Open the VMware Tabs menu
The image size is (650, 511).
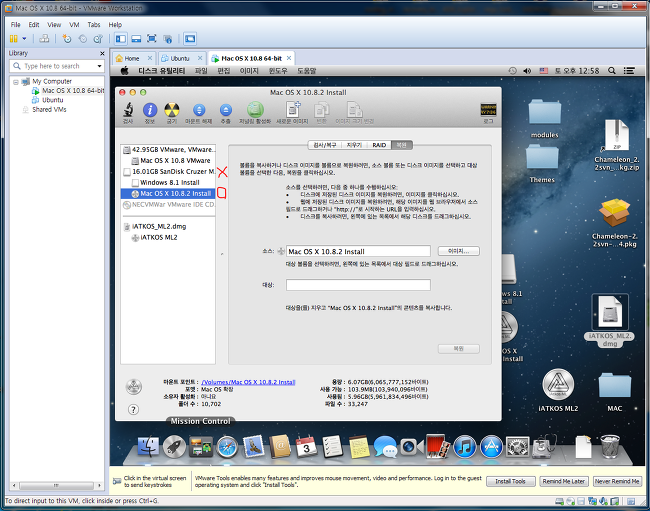pyautogui.click(x=94, y=25)
